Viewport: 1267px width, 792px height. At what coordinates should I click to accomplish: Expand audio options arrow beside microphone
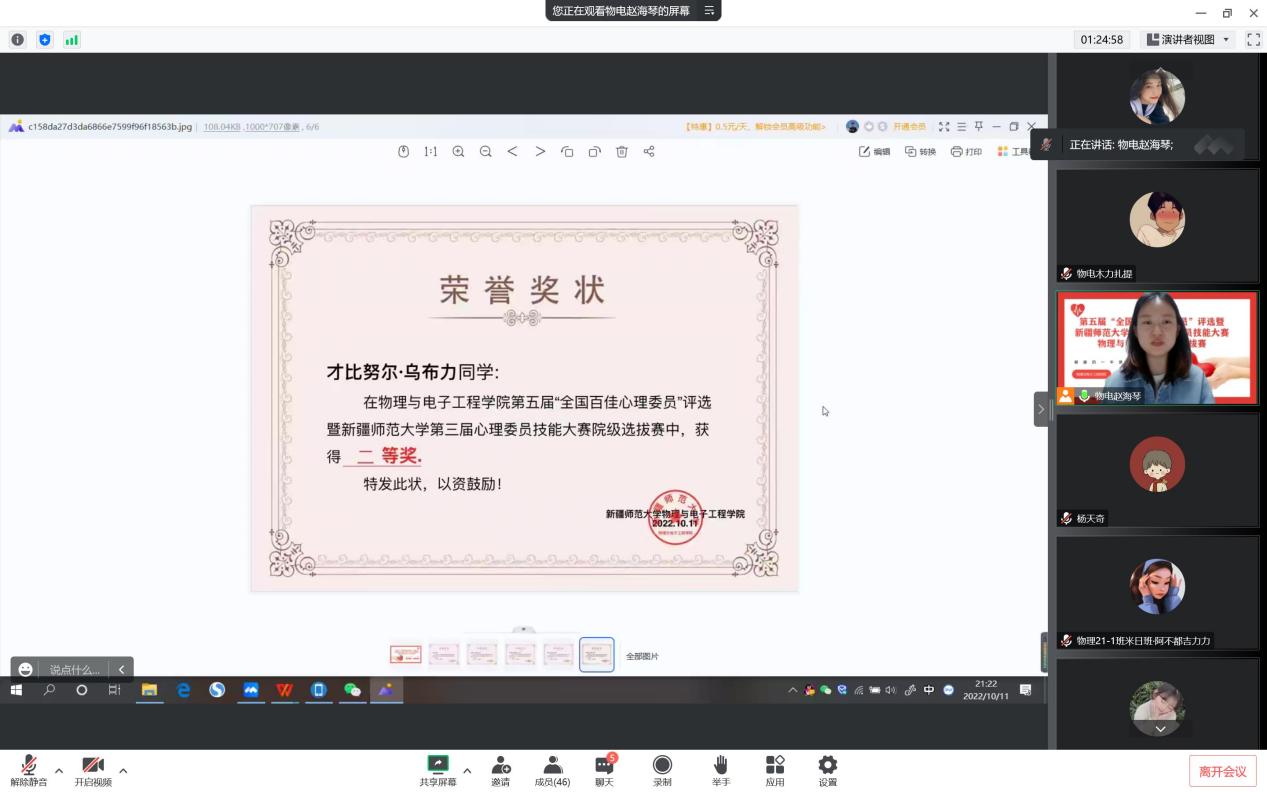tap(59, 771)
